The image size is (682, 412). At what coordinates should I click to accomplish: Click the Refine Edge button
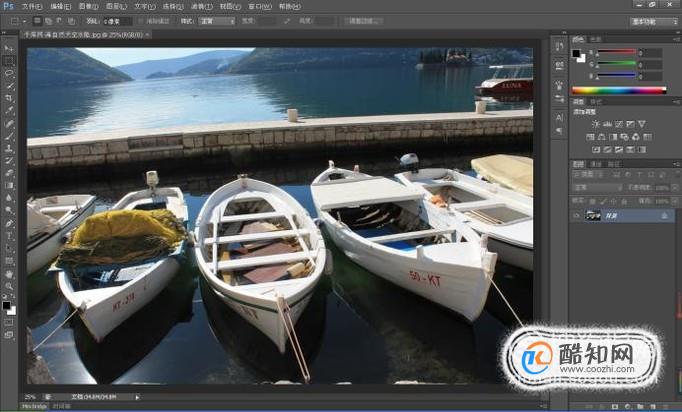[364, 21]
